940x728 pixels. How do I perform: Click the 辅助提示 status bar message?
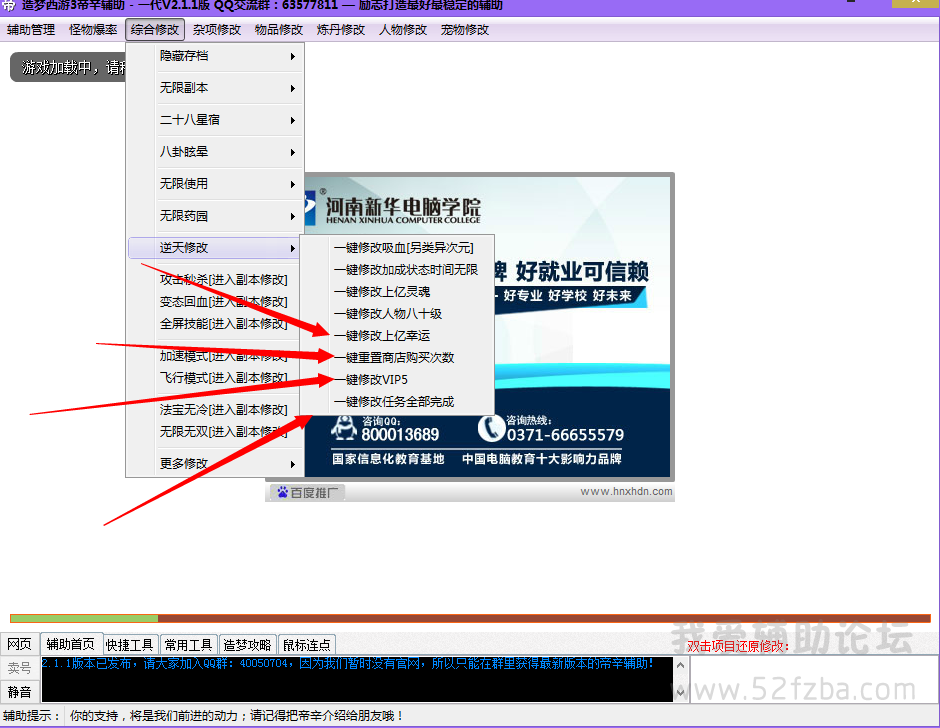(237, 715)
